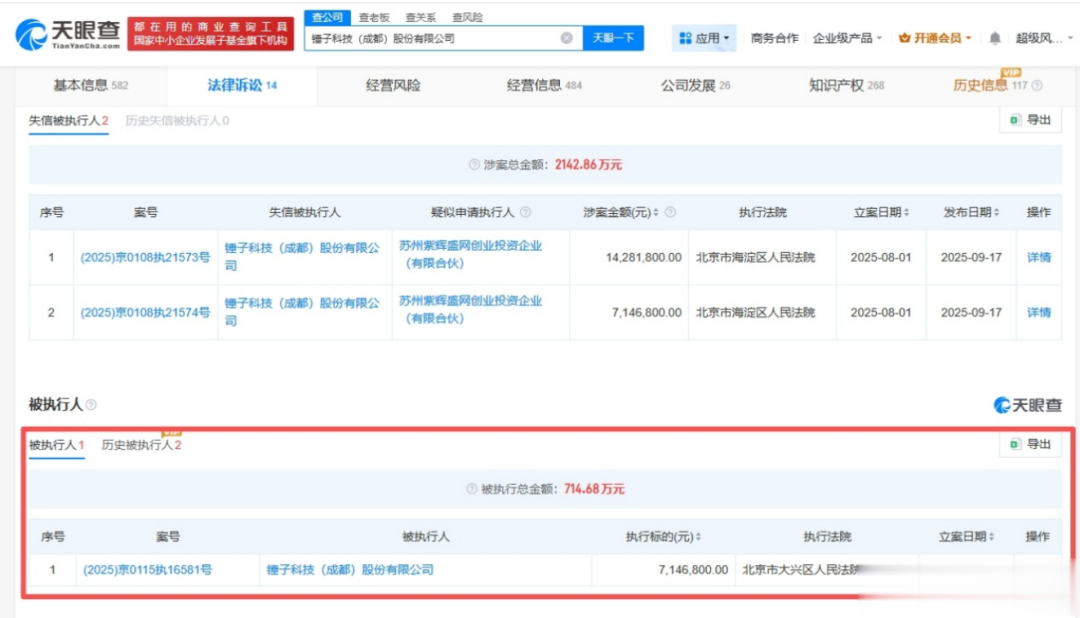Open the 历史信息 VIP tab

point(980,85)
